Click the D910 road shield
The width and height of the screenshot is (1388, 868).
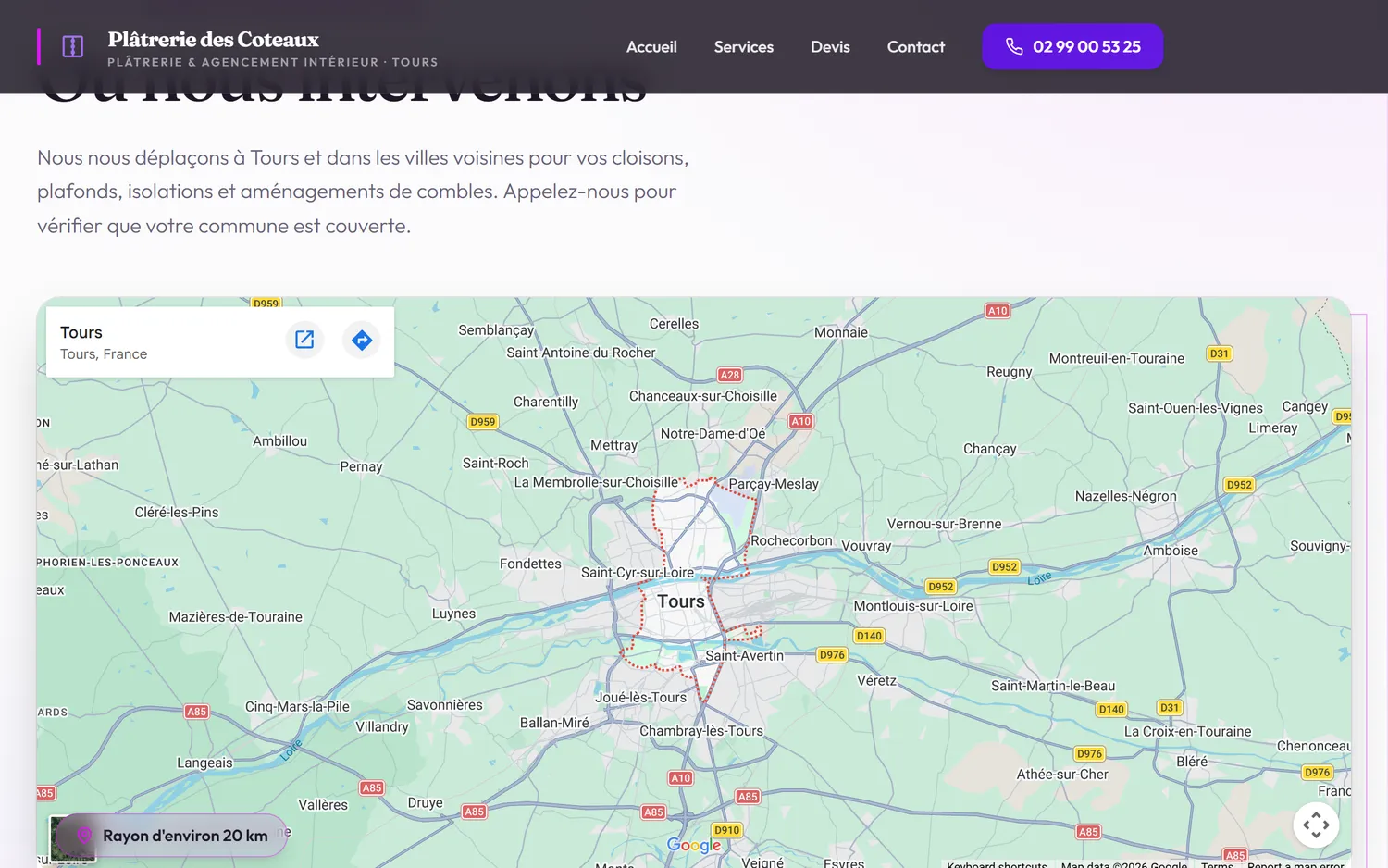click(727, 830)
